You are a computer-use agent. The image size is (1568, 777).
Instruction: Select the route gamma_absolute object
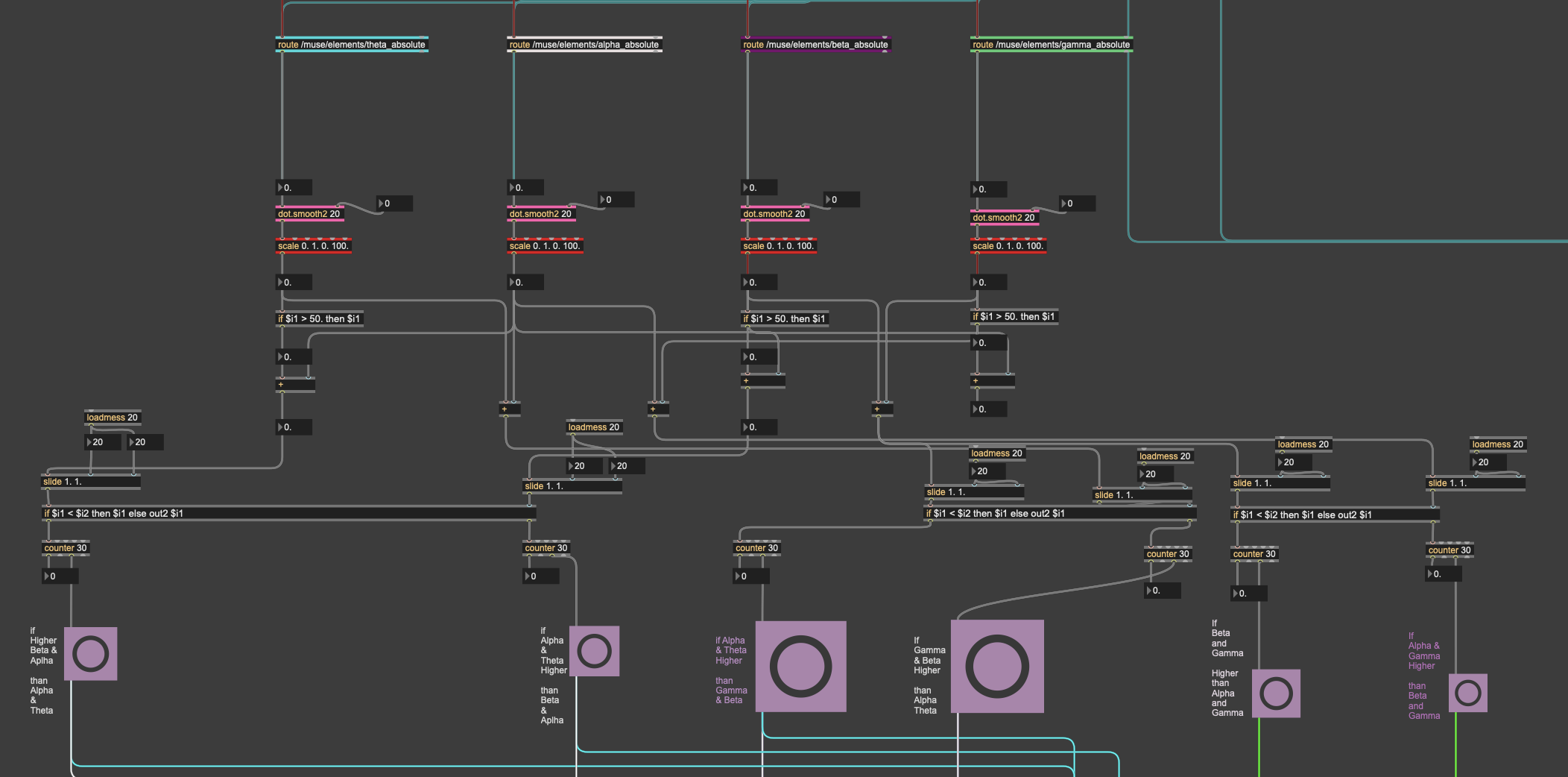tap(1051, 45)
